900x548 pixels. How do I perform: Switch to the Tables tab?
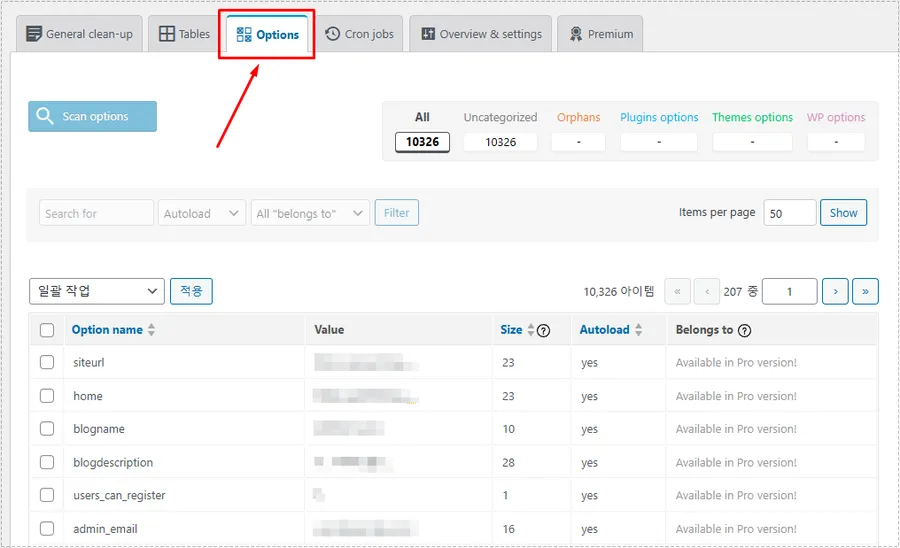[184, 34]
